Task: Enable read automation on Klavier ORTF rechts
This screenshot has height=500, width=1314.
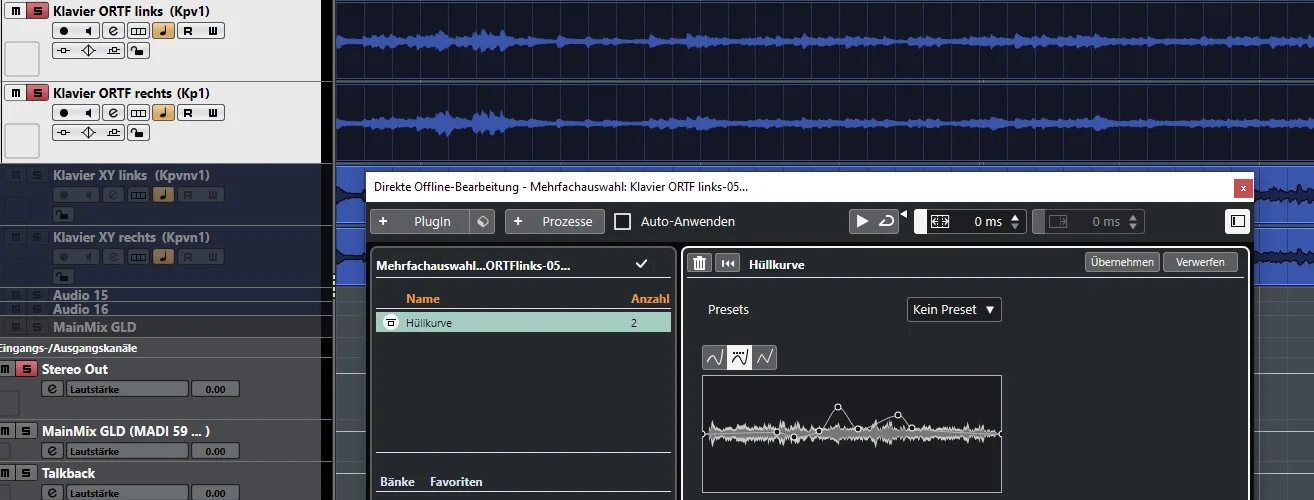Action: pos(189,114)
